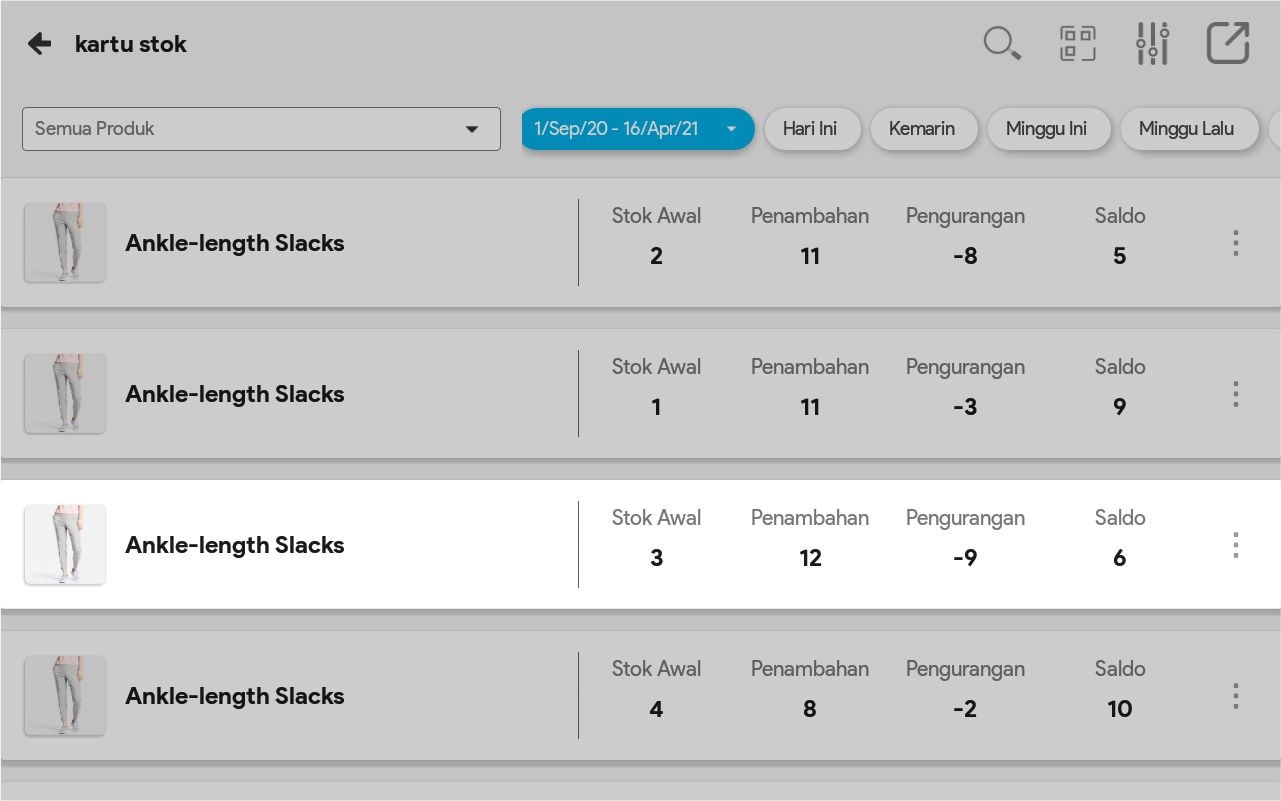Open three-dot menu of first Ankle-length Slacks row
This screenshot has height=801, width=1281.
tap(1236, 243)
